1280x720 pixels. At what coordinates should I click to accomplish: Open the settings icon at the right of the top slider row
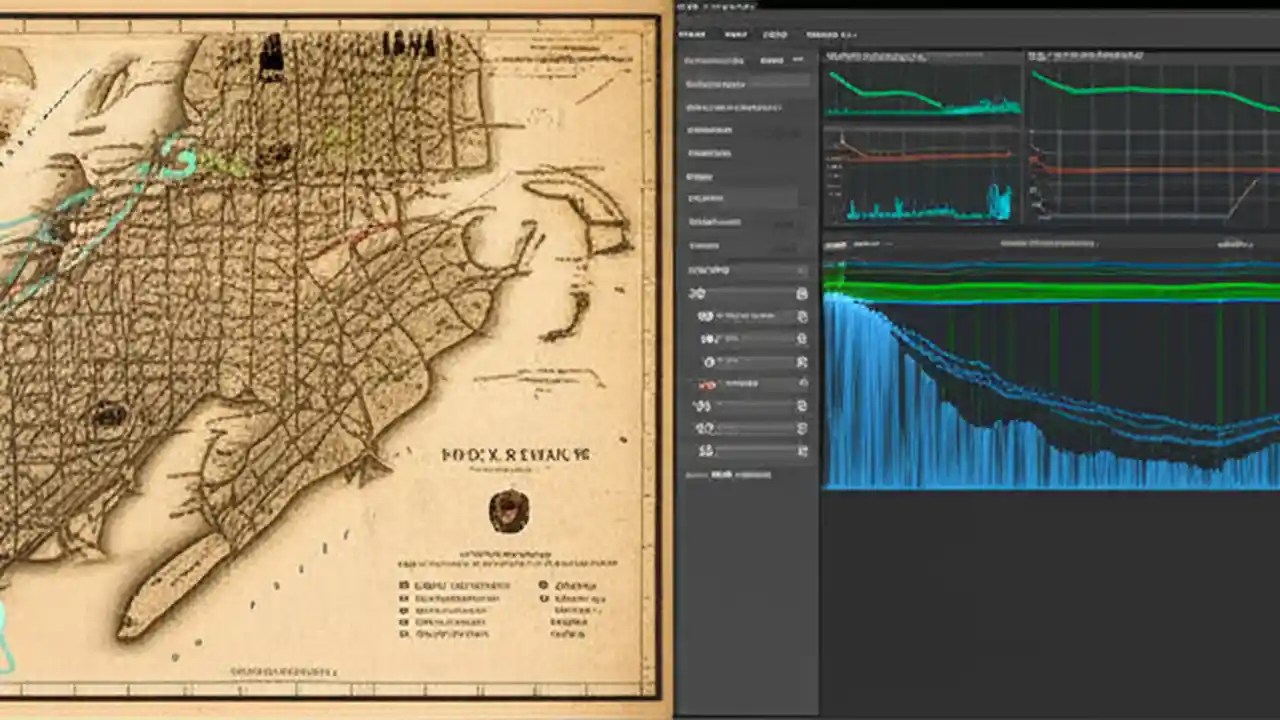[x=802, y=293]
